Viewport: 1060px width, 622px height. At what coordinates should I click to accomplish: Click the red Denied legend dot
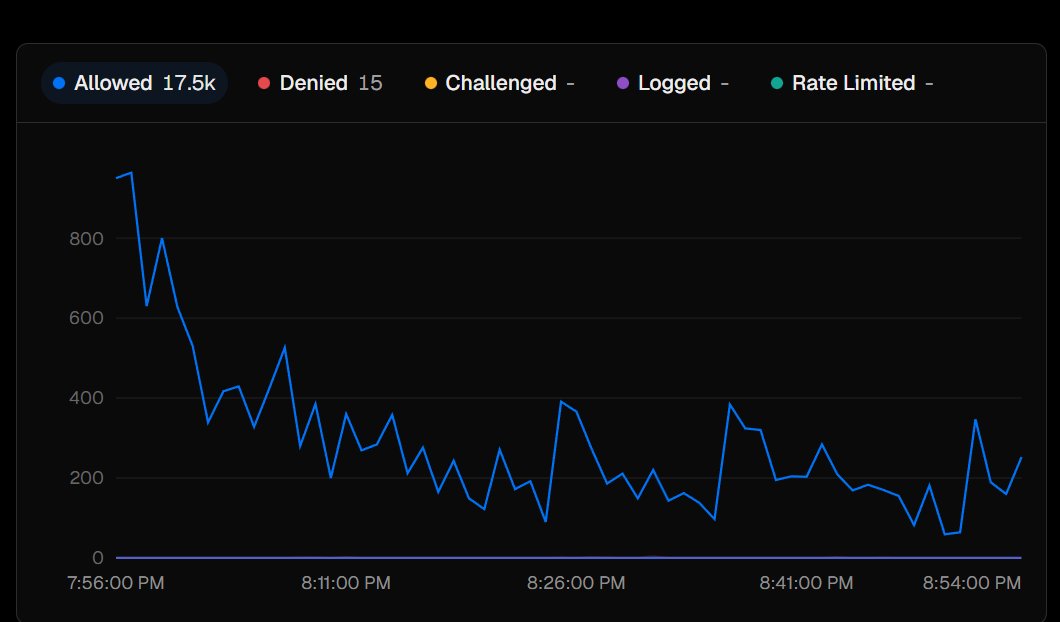[x=264, y=83]
